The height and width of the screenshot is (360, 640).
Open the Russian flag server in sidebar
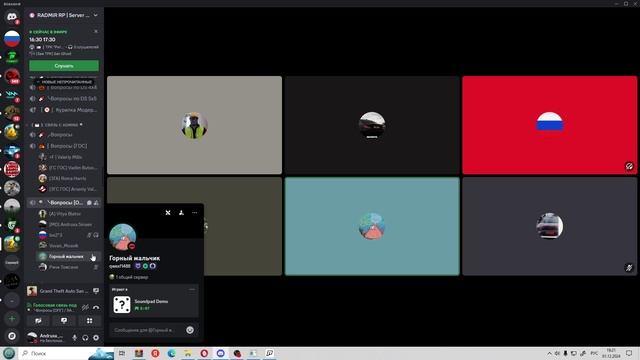point(12,38)
